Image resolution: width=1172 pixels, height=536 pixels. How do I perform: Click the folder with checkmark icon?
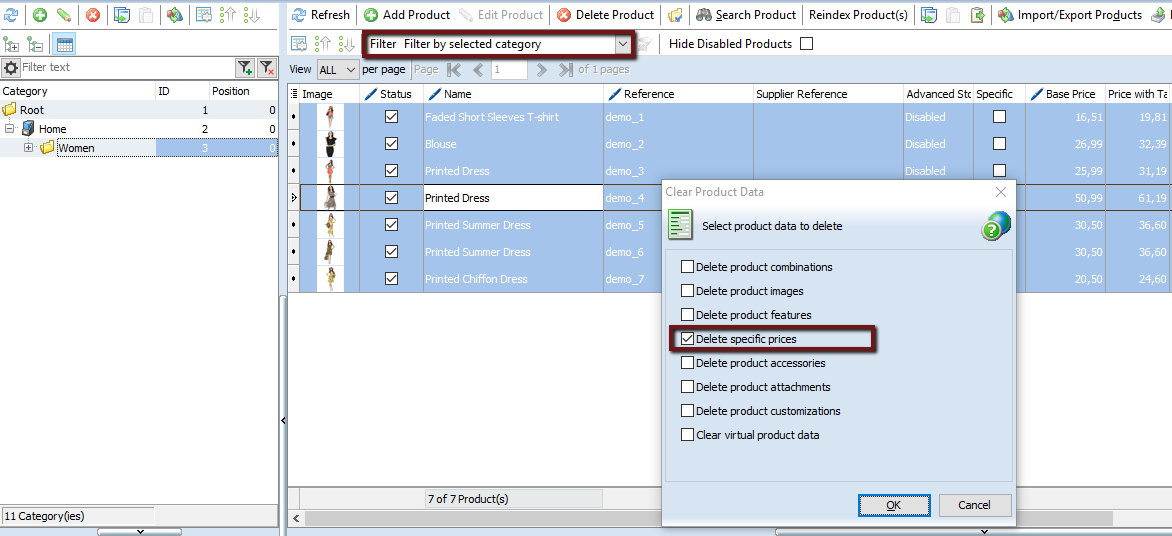pos(675,15)
